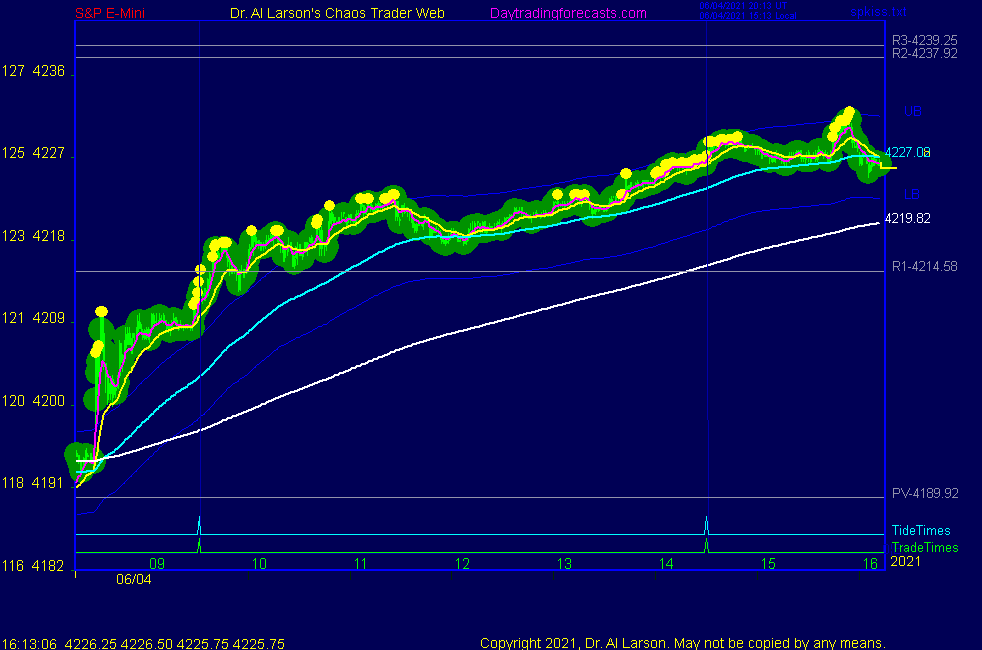Viewport: 982px width, 650px height.
Task: Click the "121 4209" price axis label
Action: [x=33, y=318]
